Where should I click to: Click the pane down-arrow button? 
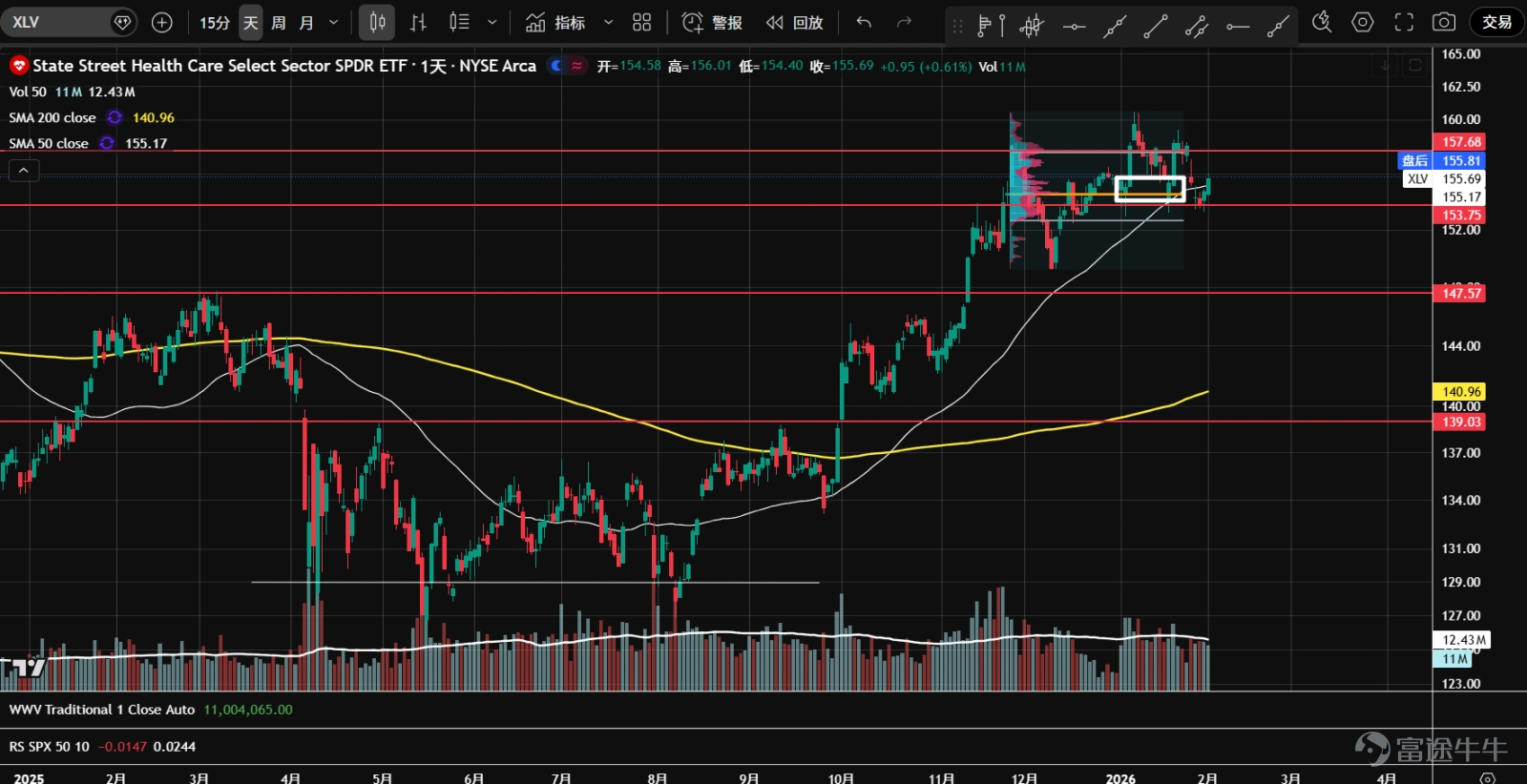(1385, 66)
